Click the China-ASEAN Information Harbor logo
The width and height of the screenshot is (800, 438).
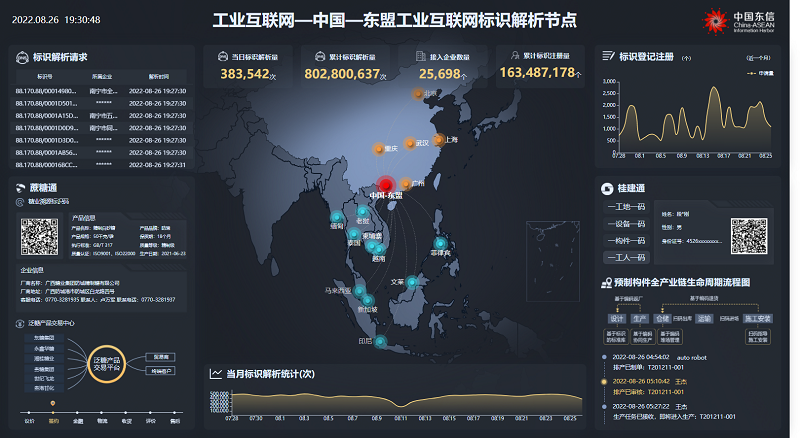coord(738,21)
